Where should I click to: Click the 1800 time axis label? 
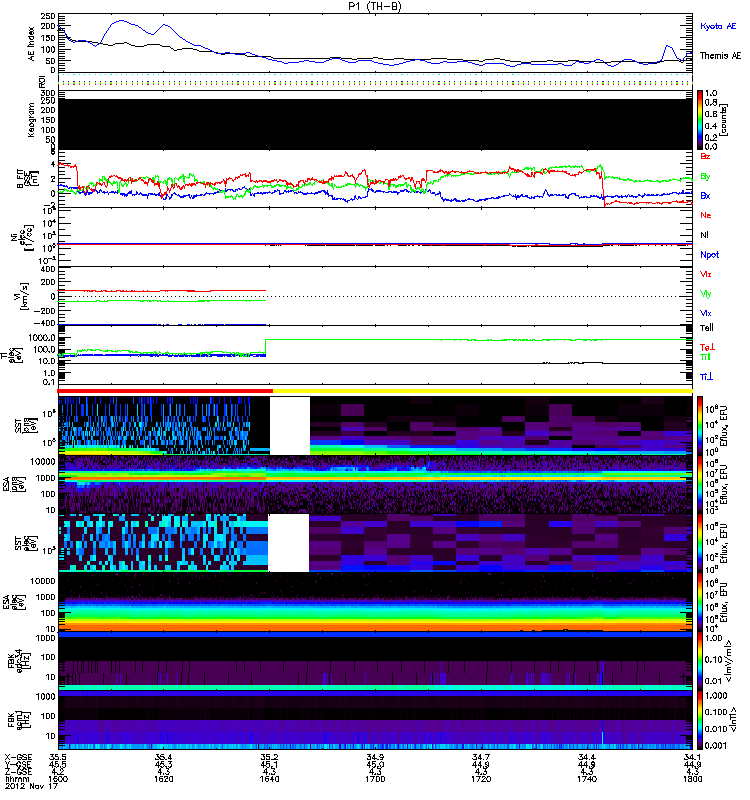692,779
